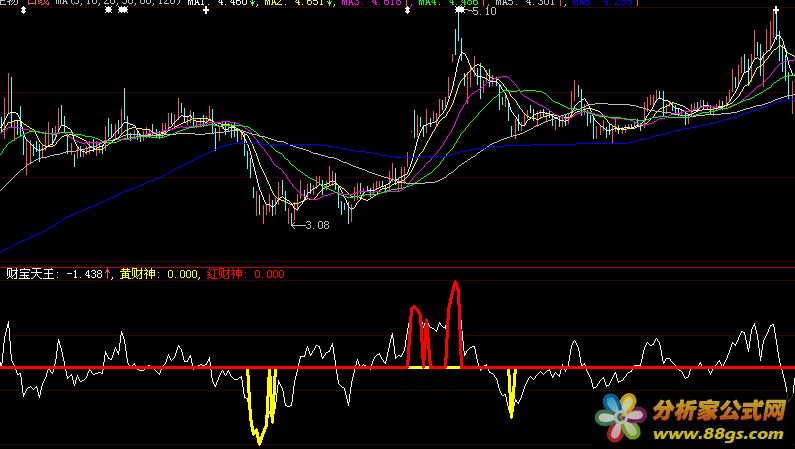Select the red 红财神 indicator label
Image resolution: width=795 pixels, height=449 pixels.
[x=245, y=273]
